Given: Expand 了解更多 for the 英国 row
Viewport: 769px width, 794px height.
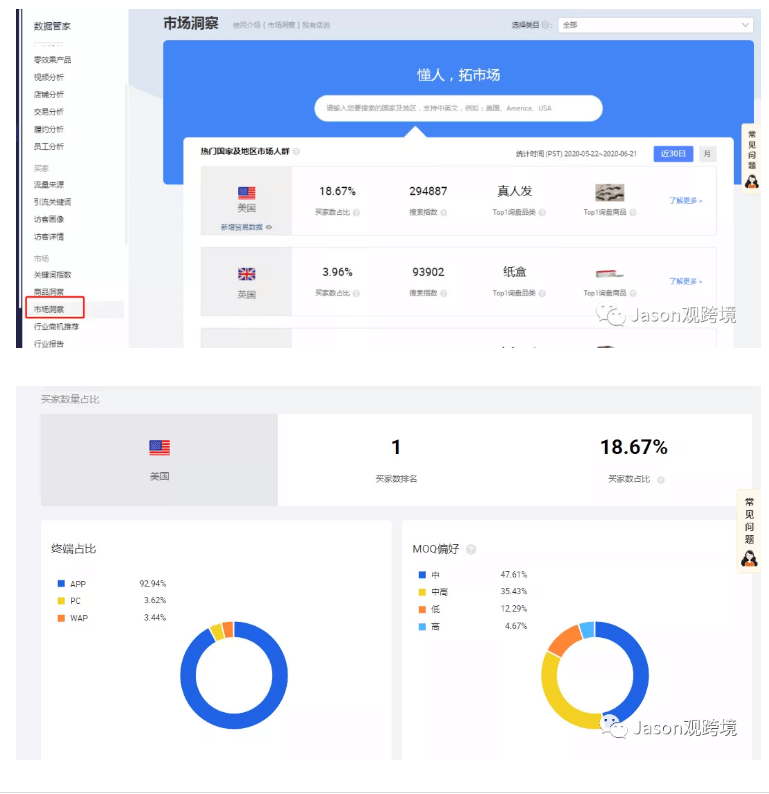Looking at the screenshot, I should (x=685, y=282).
